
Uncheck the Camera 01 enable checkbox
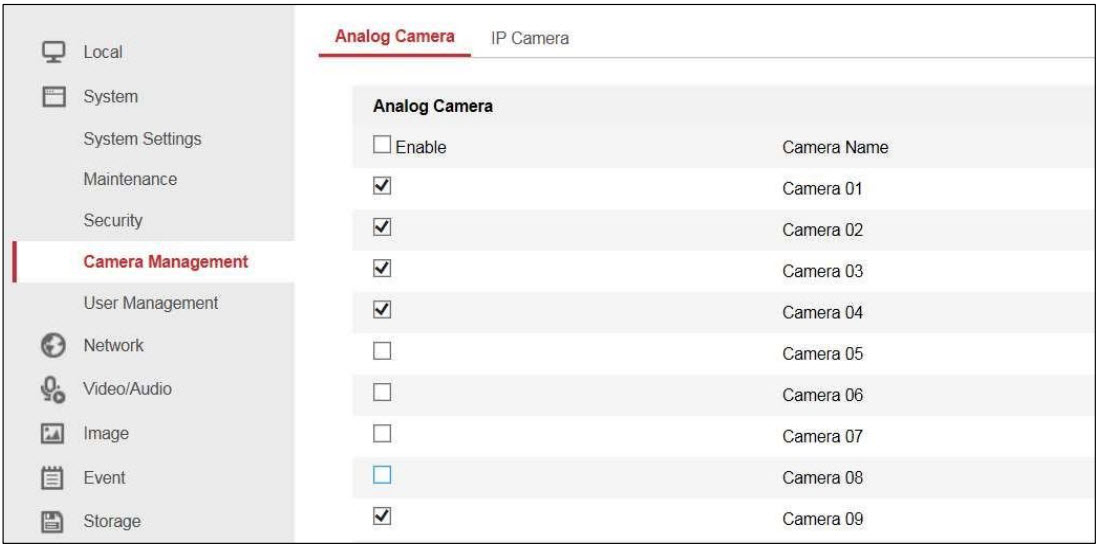380,187
